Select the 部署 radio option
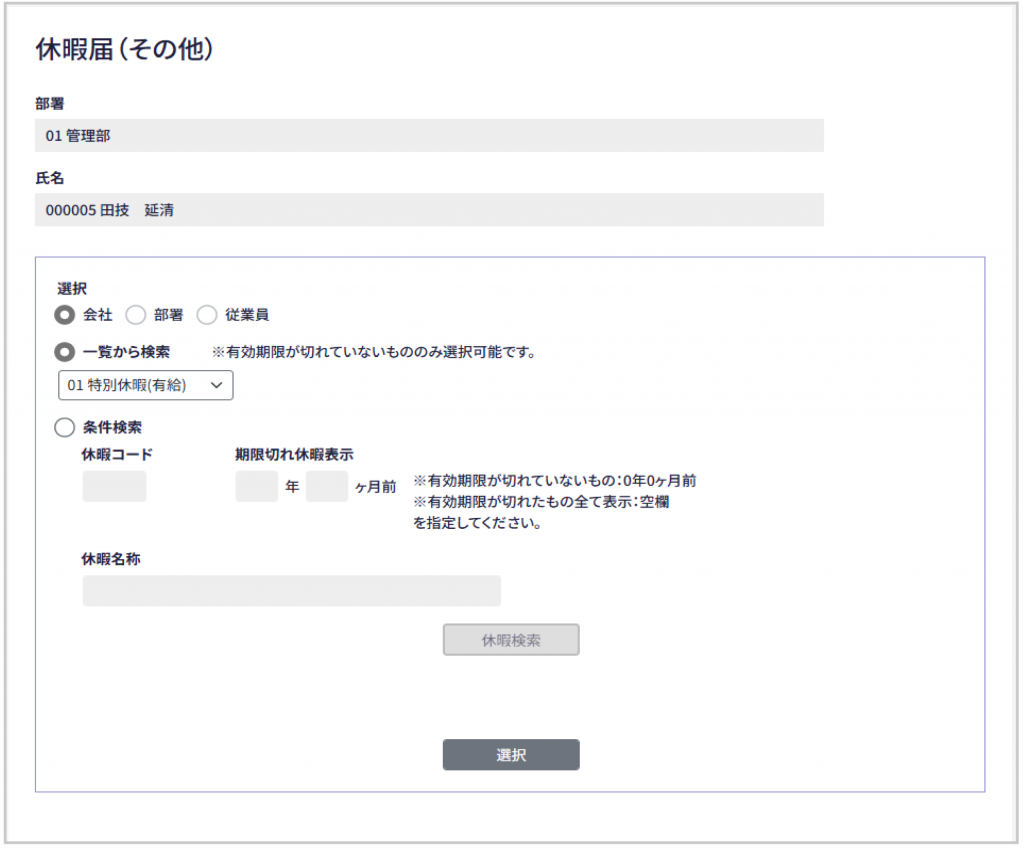Viewport: 1024px width, 850px height. coord(136,315)
